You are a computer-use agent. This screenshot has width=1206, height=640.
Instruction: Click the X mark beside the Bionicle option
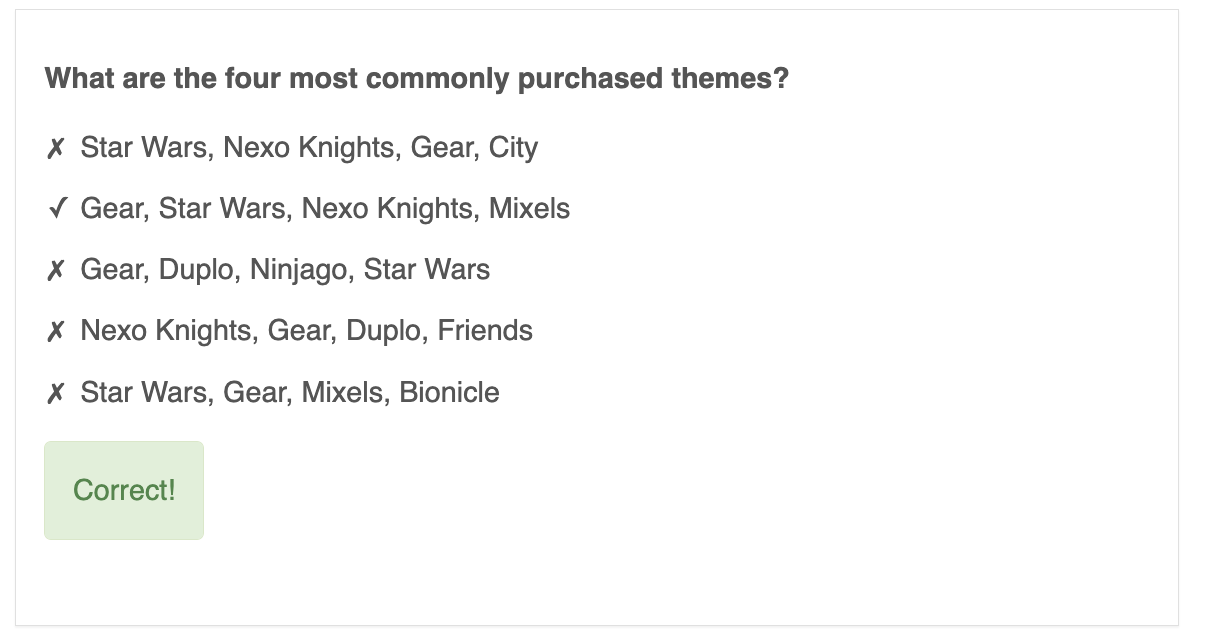point(56,392)
